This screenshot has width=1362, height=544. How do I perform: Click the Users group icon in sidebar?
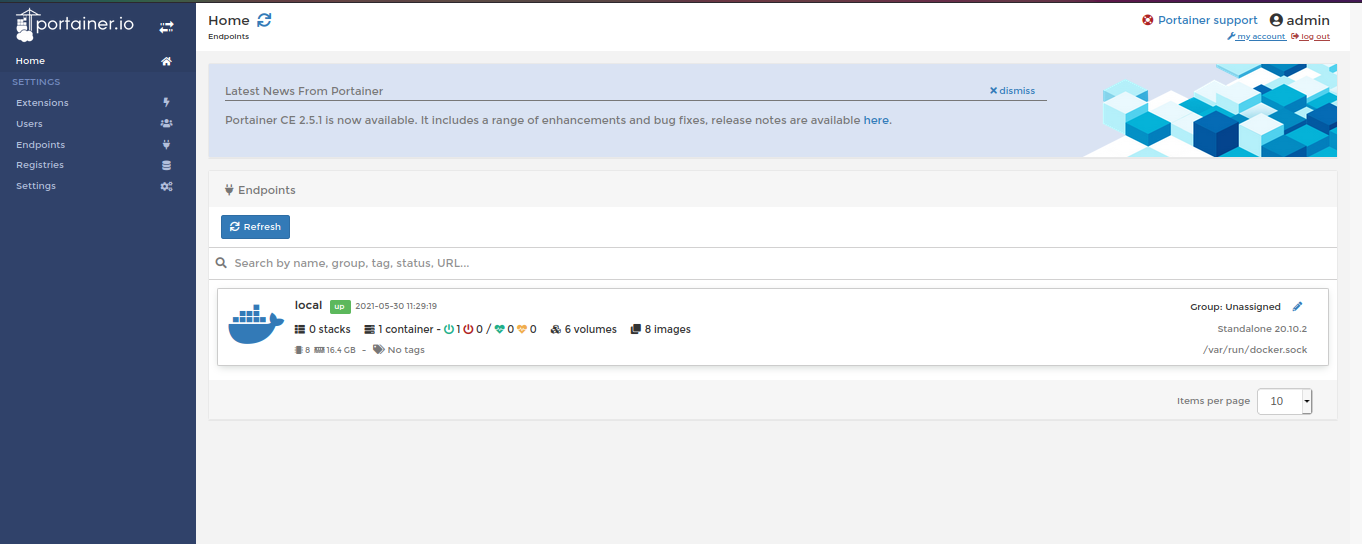[166, 124]
